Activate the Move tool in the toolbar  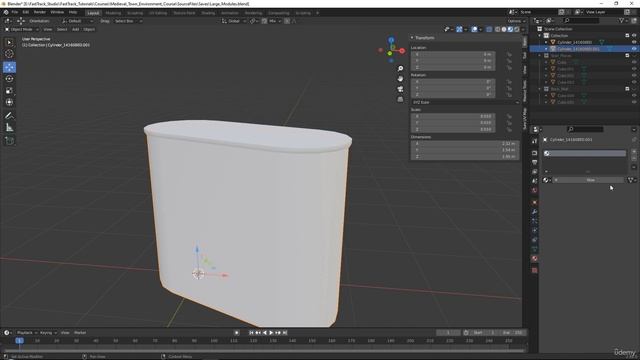[9, 67]
